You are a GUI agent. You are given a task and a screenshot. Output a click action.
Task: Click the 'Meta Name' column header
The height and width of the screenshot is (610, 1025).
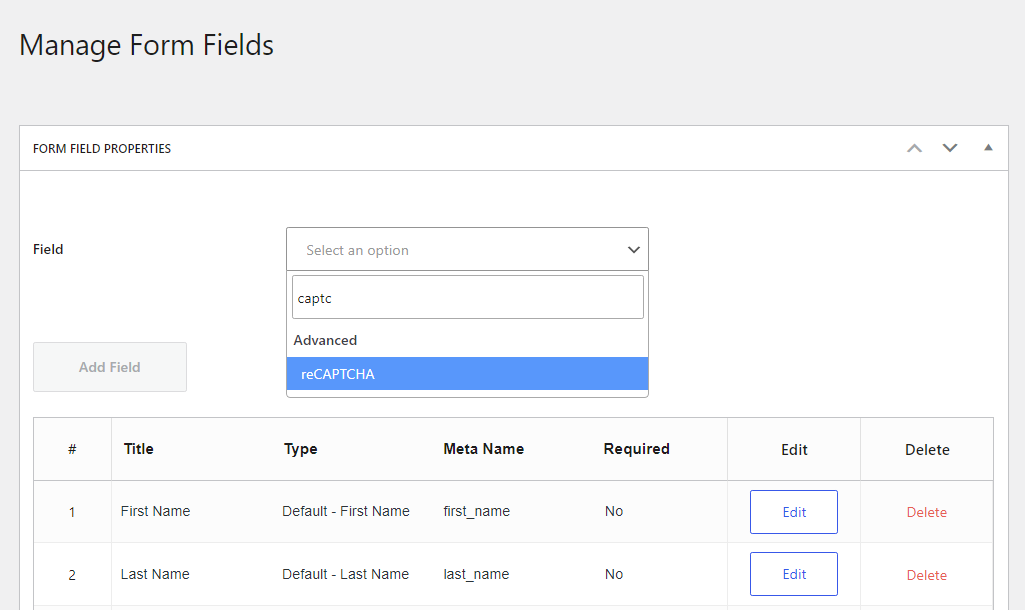pyautogui.click(x=484, y=449)
